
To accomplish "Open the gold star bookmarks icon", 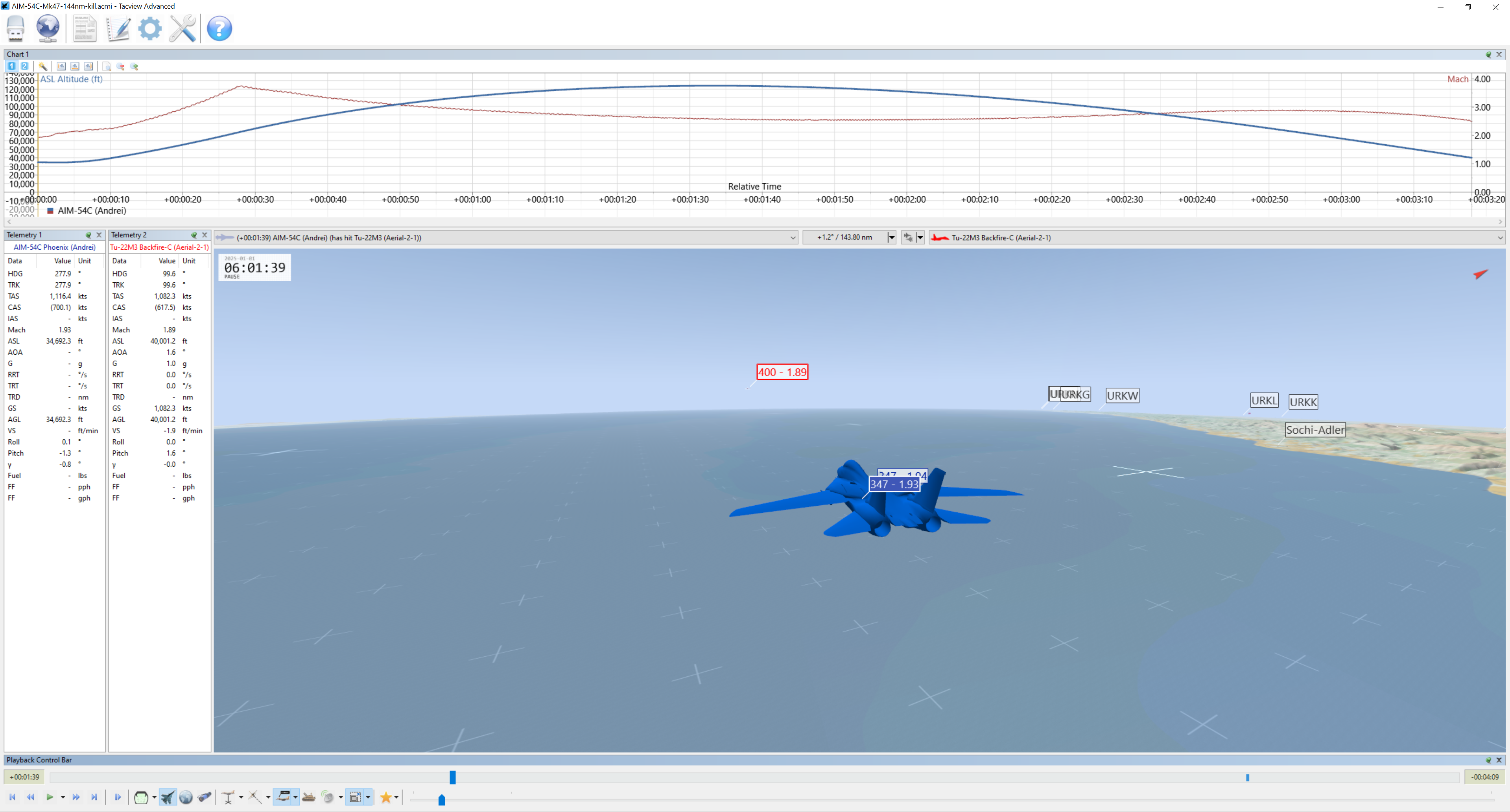I will coord(386,797).
